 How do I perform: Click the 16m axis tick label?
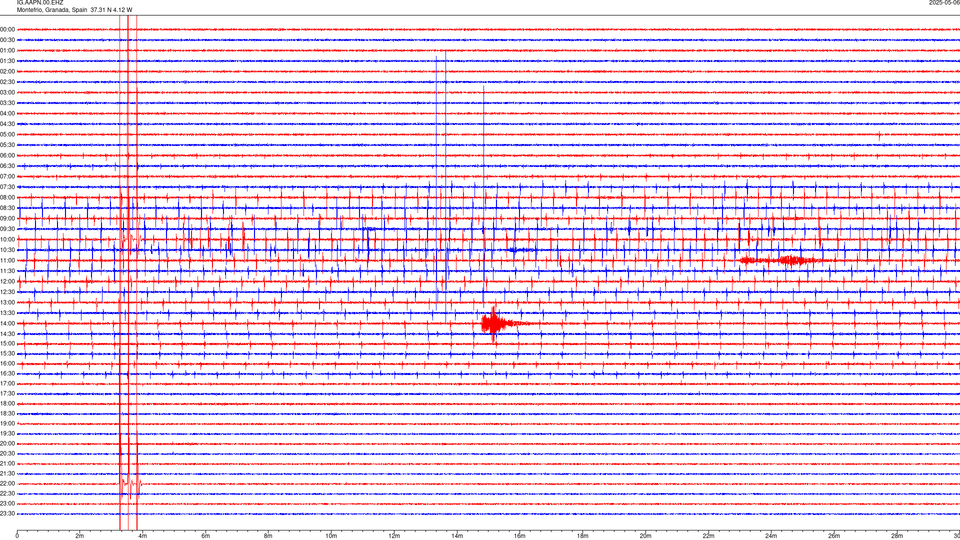point(520,536)
